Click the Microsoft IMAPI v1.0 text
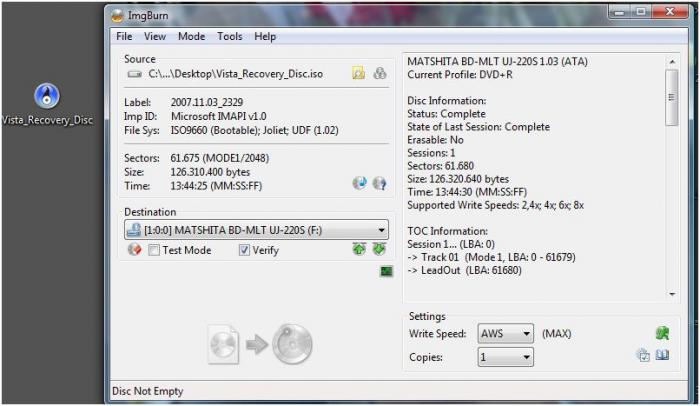Image resolution: width=700 pixels, height=406 pixels. (x=219, y=117)
